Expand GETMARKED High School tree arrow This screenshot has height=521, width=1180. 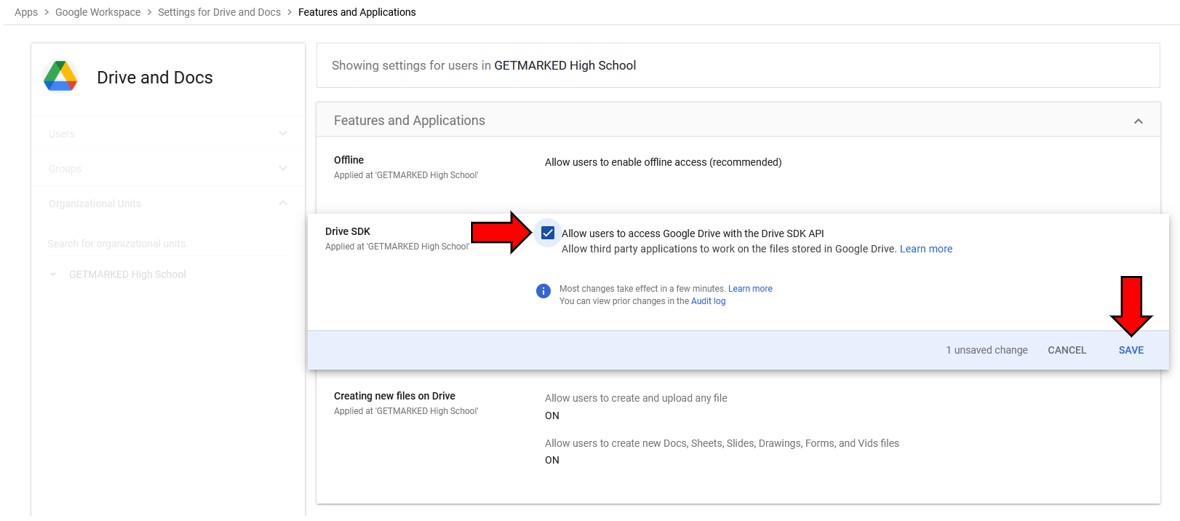pos(53,275)
